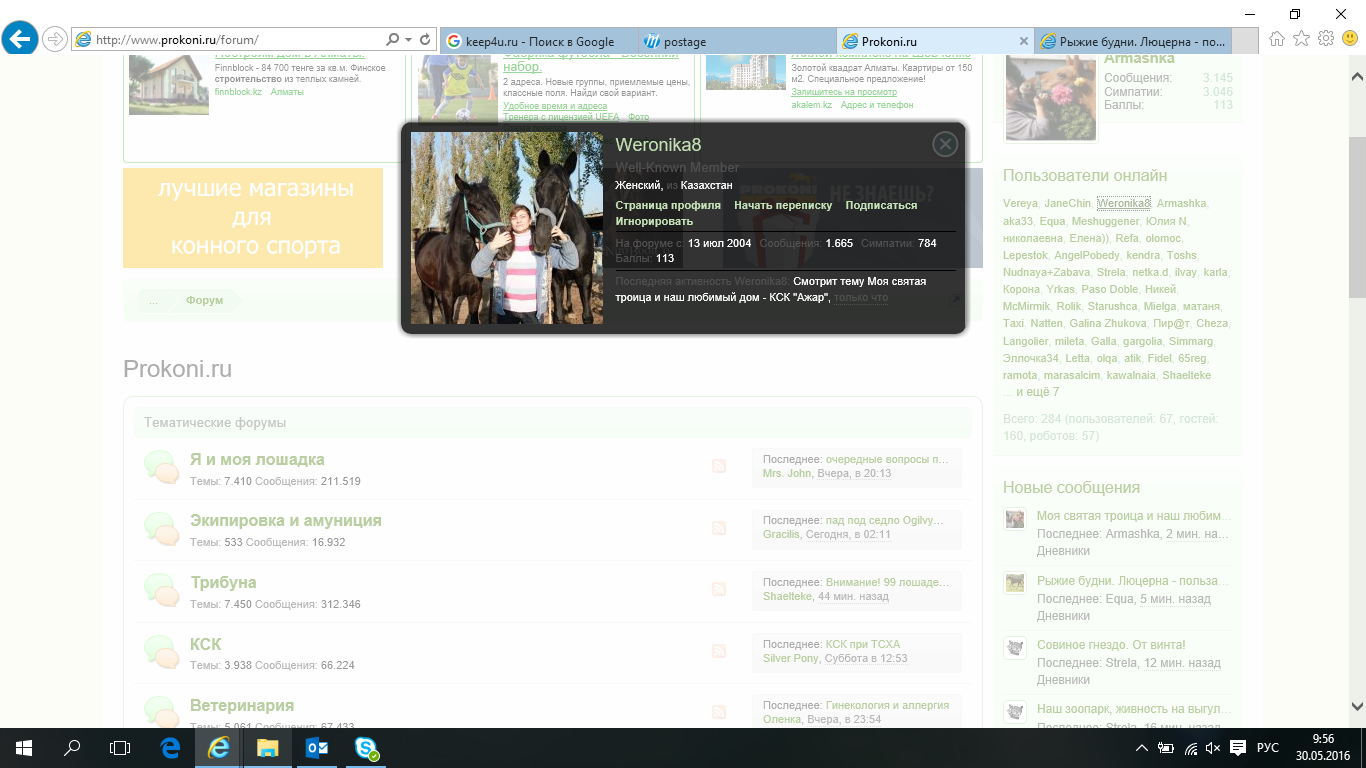Open Страница профиля link in popup
The width and height of the screenshot is (1366, 768).
pyautogui.click(x=667, y=205)
